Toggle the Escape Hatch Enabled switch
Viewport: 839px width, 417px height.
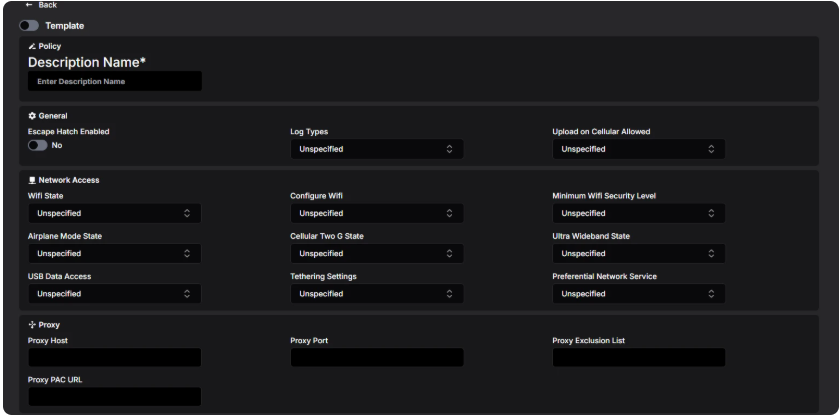37,146
